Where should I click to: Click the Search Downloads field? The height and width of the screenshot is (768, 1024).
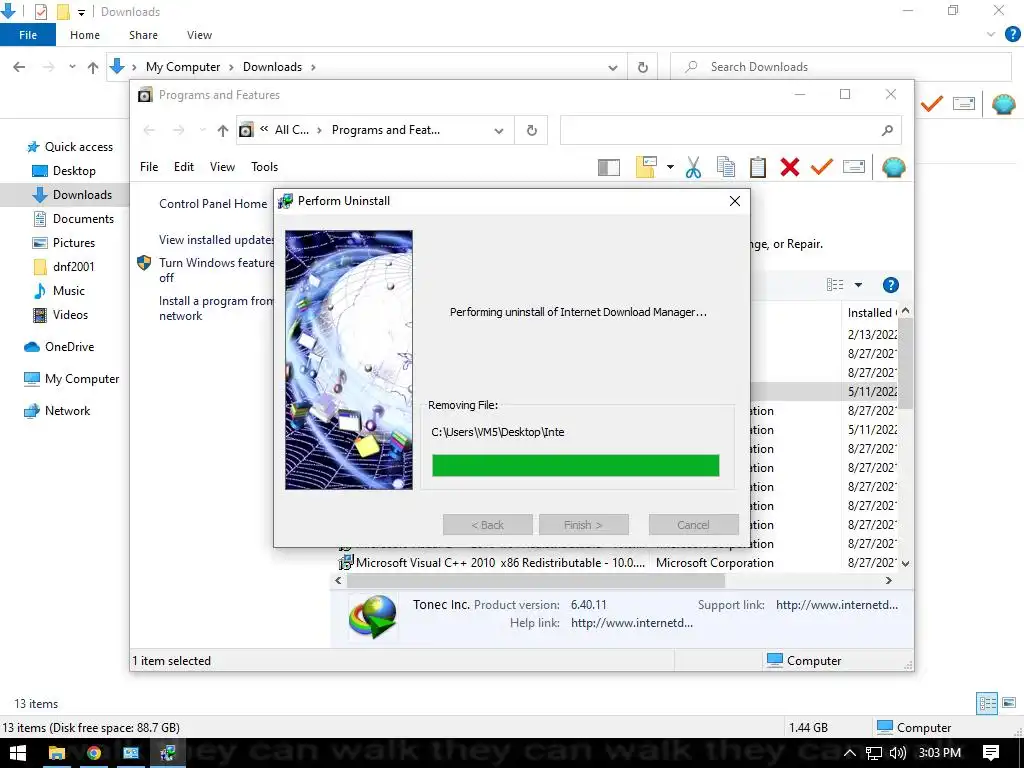(x=841, y=67)
